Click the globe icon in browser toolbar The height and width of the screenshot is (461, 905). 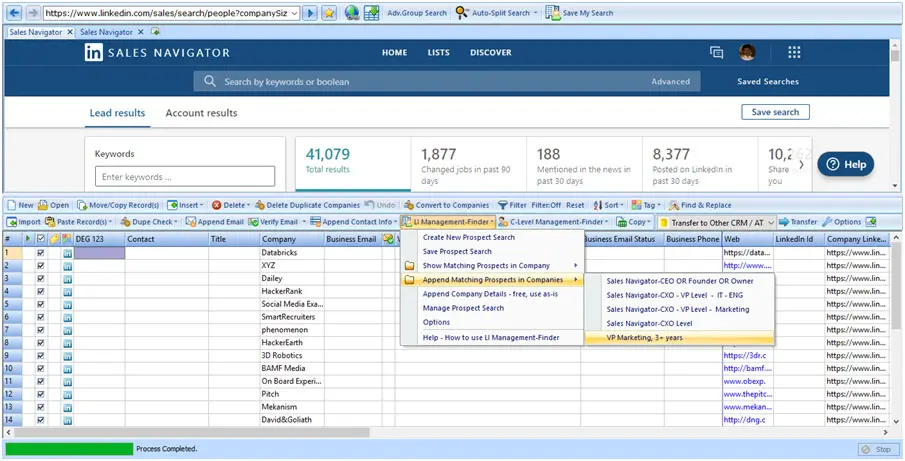pyautogui.click(x=352, y=13)
